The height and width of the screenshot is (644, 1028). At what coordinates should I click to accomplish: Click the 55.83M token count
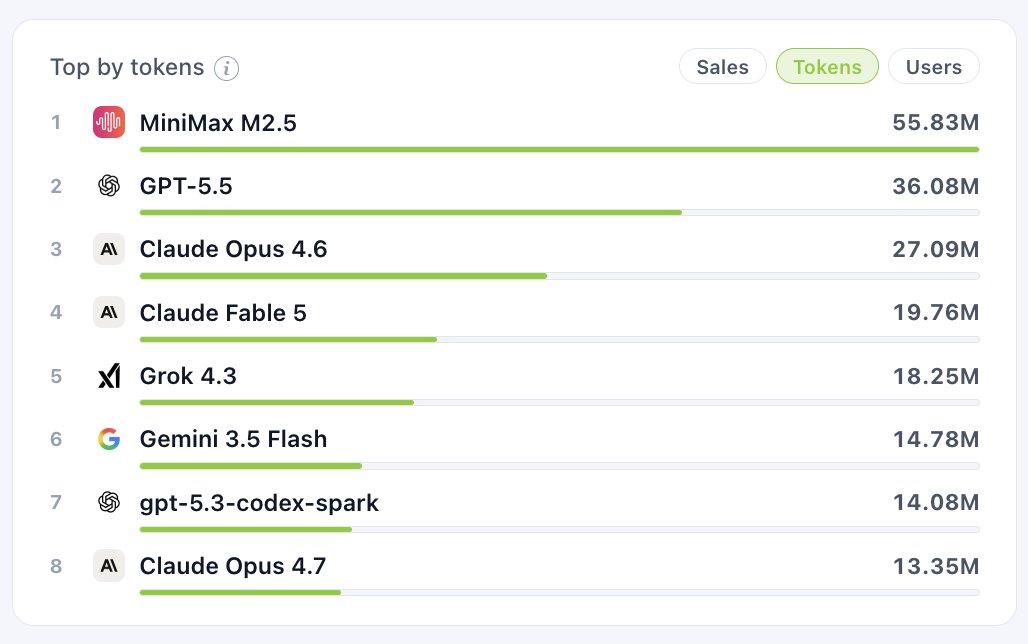coord(936,123)
